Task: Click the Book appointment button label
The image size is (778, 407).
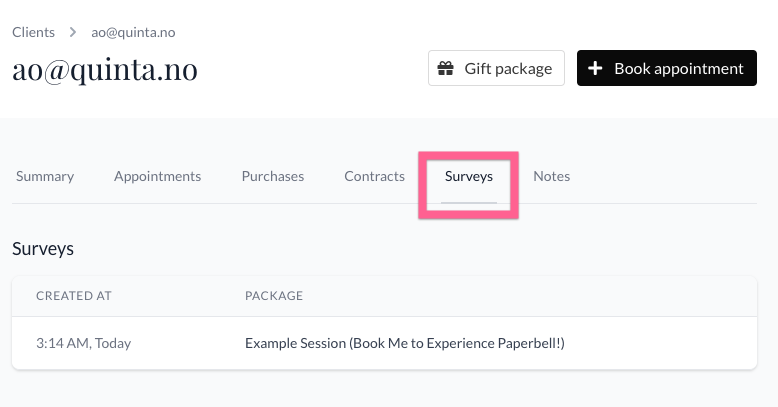Action: pyautogui.click(x=679, y=68)
